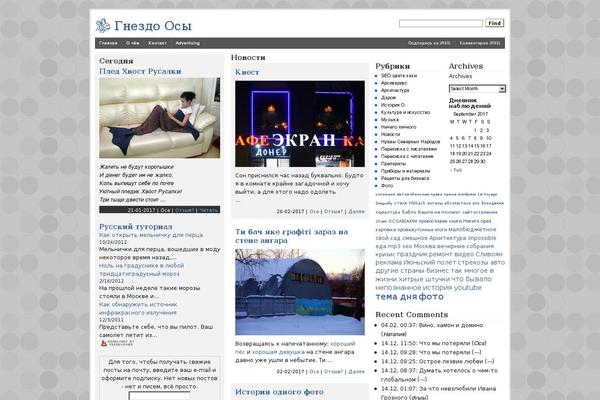The image size is (600, 400).
Task: Open the Приборы и материалы category
Action: coord(405,171)
